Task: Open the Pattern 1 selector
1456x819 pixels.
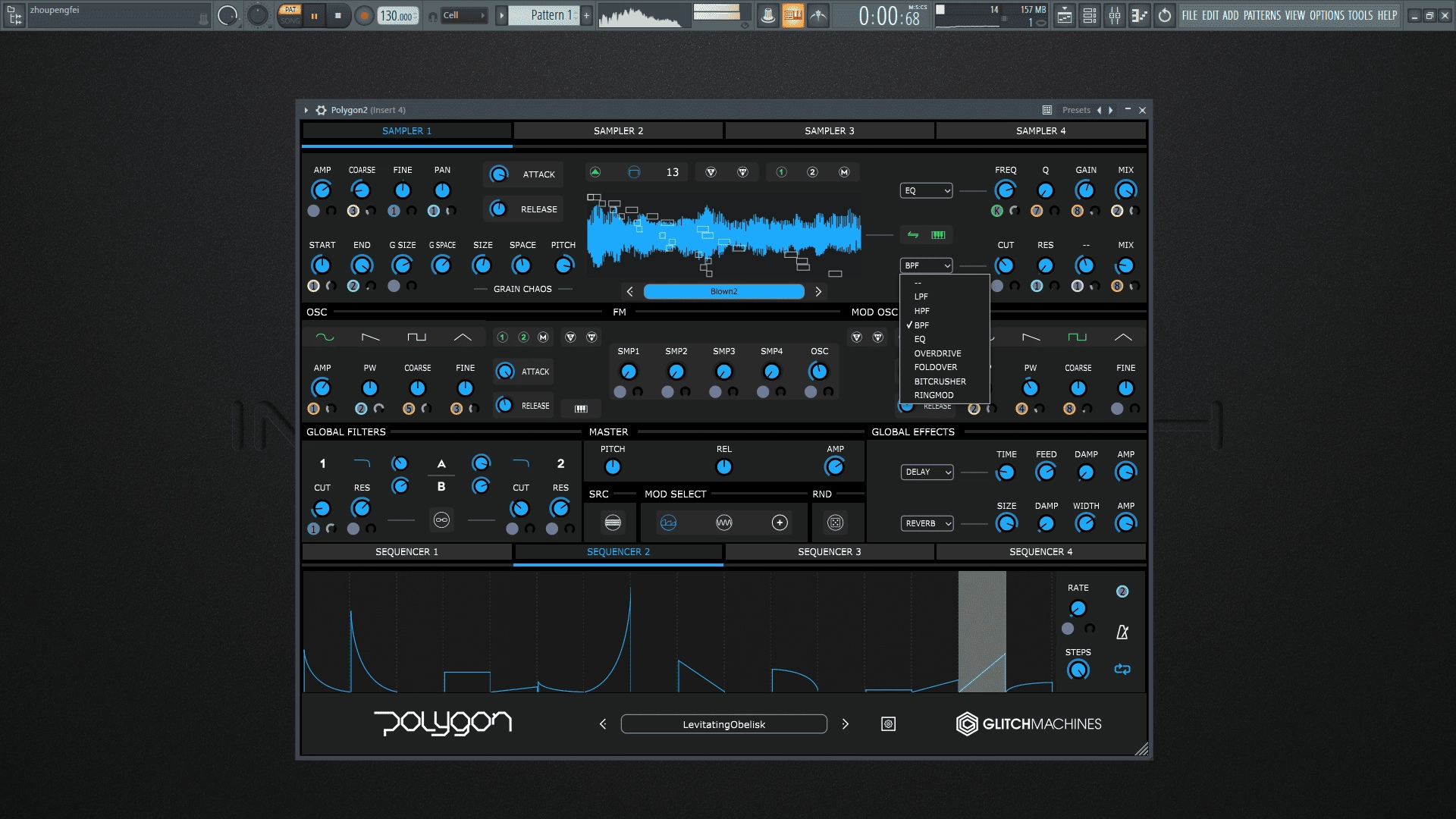Action: coord(544,15)
